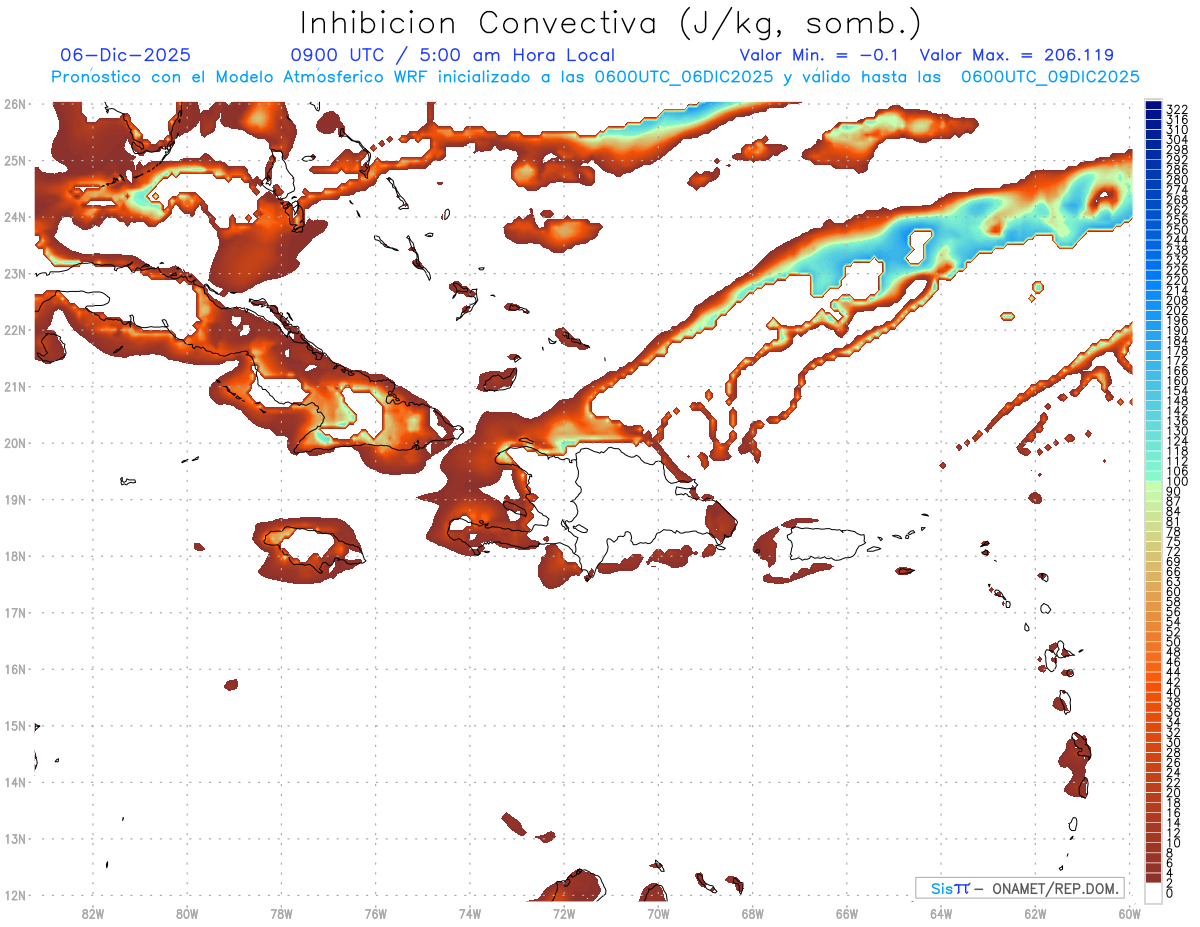Click the latitude label "17N"
Image resolution: width=1200 pixels, height=927 pixels.
[15, 612]
